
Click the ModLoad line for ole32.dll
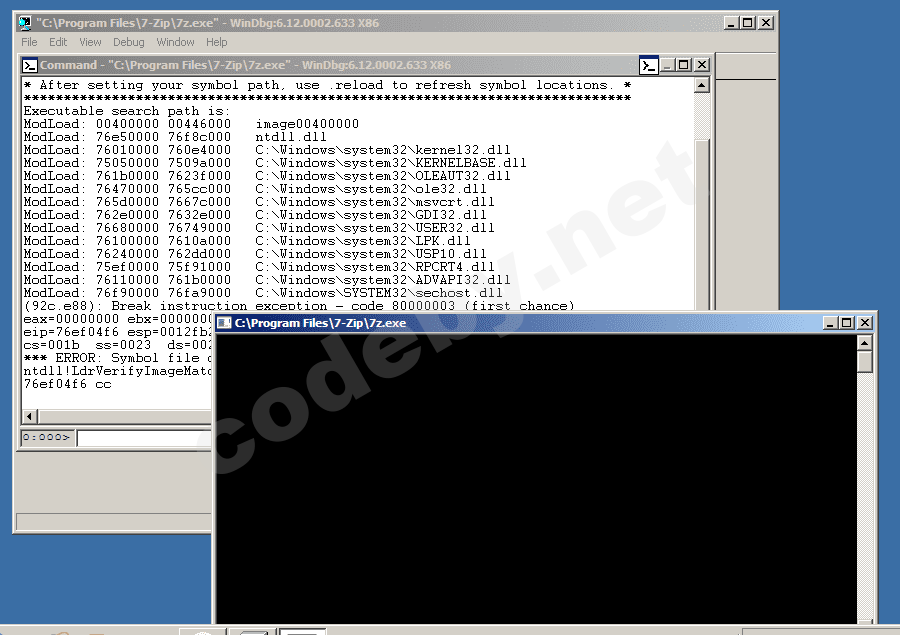click(x=254, y=189)
